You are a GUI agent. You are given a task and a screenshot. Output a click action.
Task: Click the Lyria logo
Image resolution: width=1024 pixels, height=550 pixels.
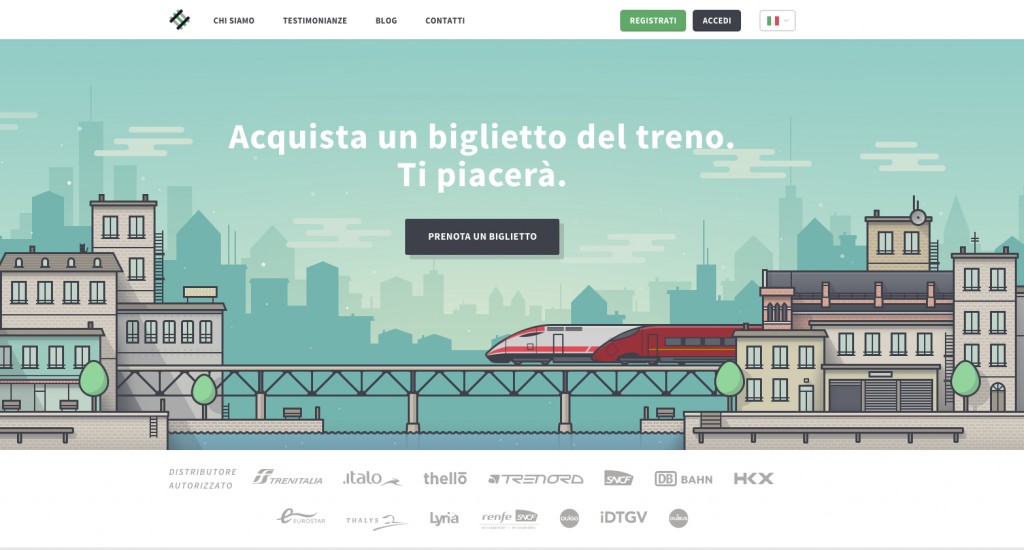pyautogui.click(x=444, y=519)
